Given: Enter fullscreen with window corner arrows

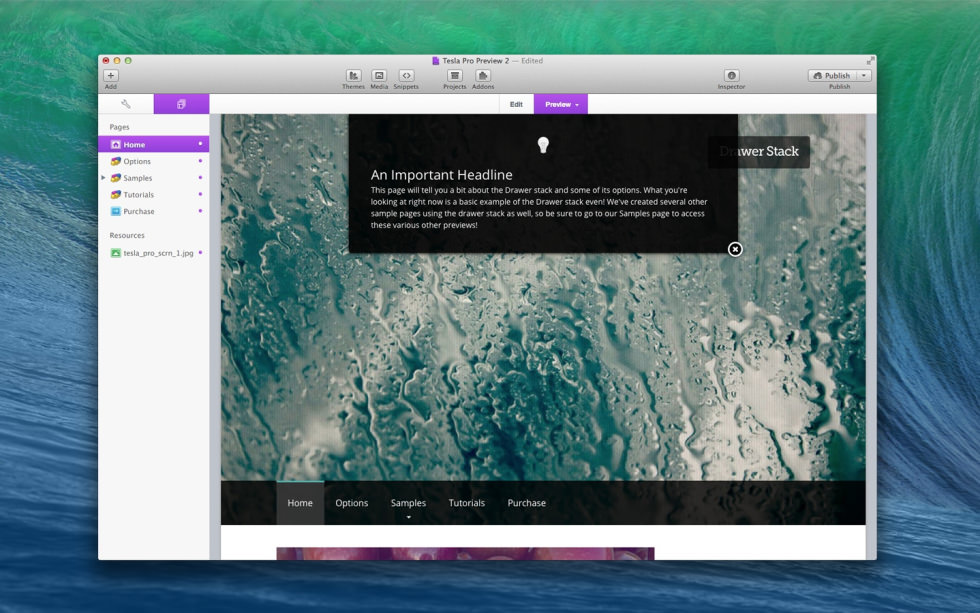Looking at the screenshot, I should coord(870,61).
